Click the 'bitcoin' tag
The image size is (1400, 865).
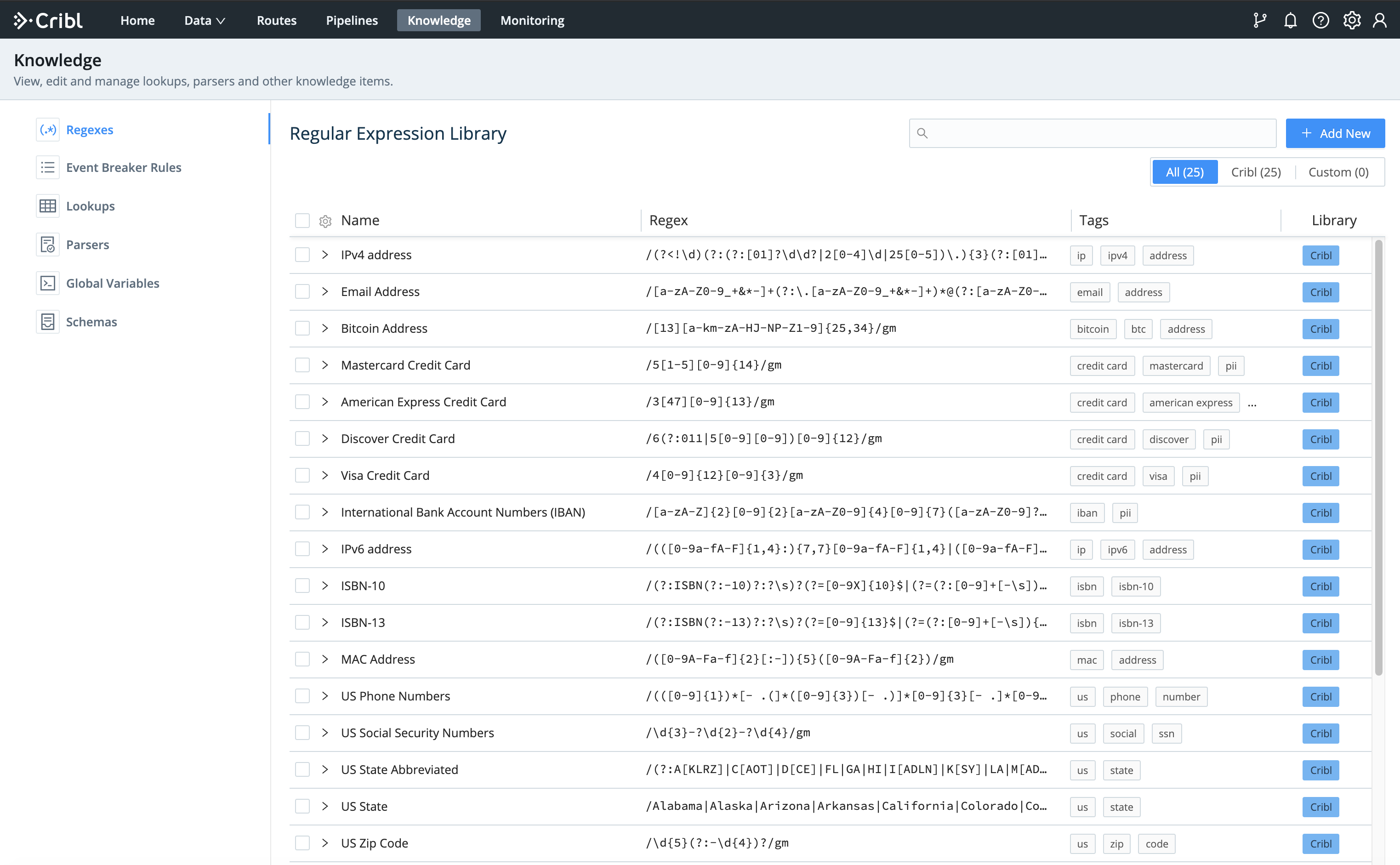1093,329
